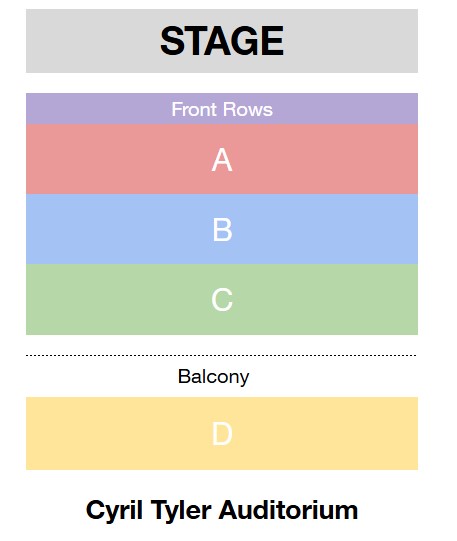Click the word Front in Front Rows
This screenshot has width=457, height=541.
194,109
